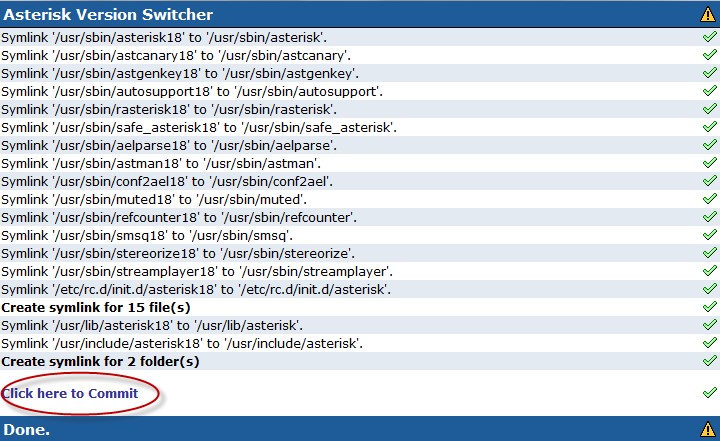
Task: Click the 'Done.' status text
Action: tap(27, 430)
